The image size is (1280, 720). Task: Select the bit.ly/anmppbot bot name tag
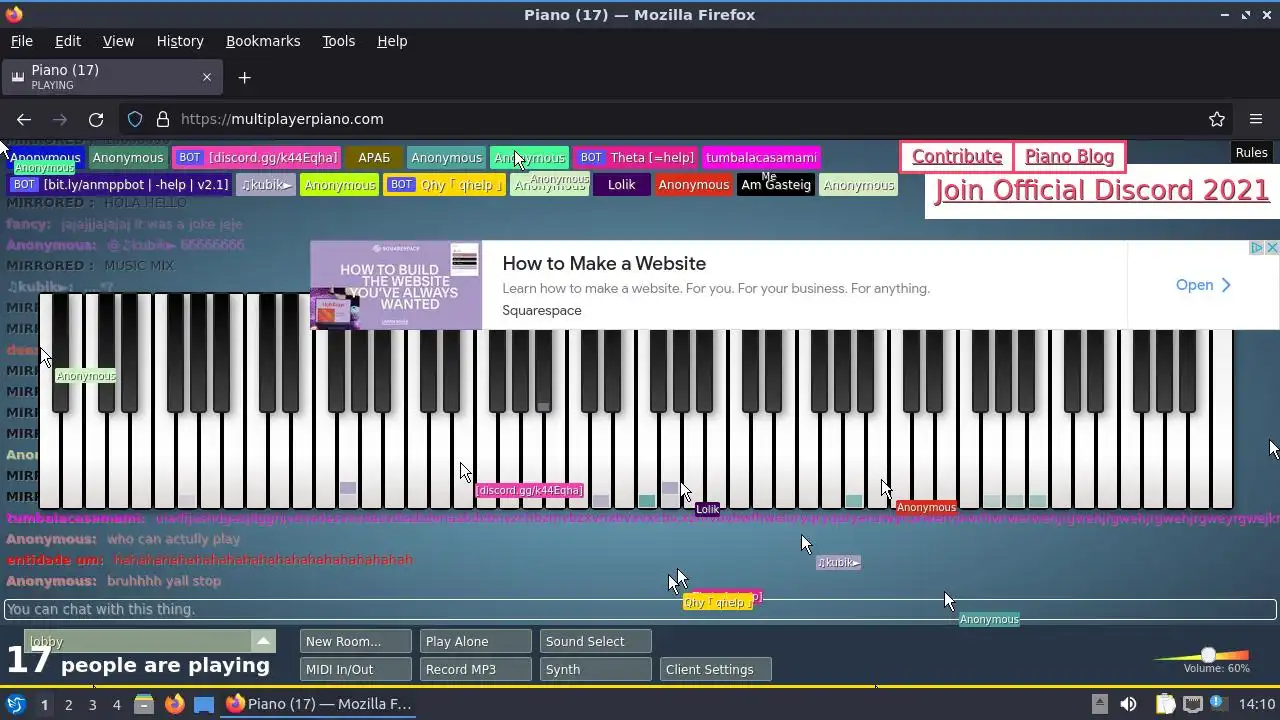click(120, 185)
